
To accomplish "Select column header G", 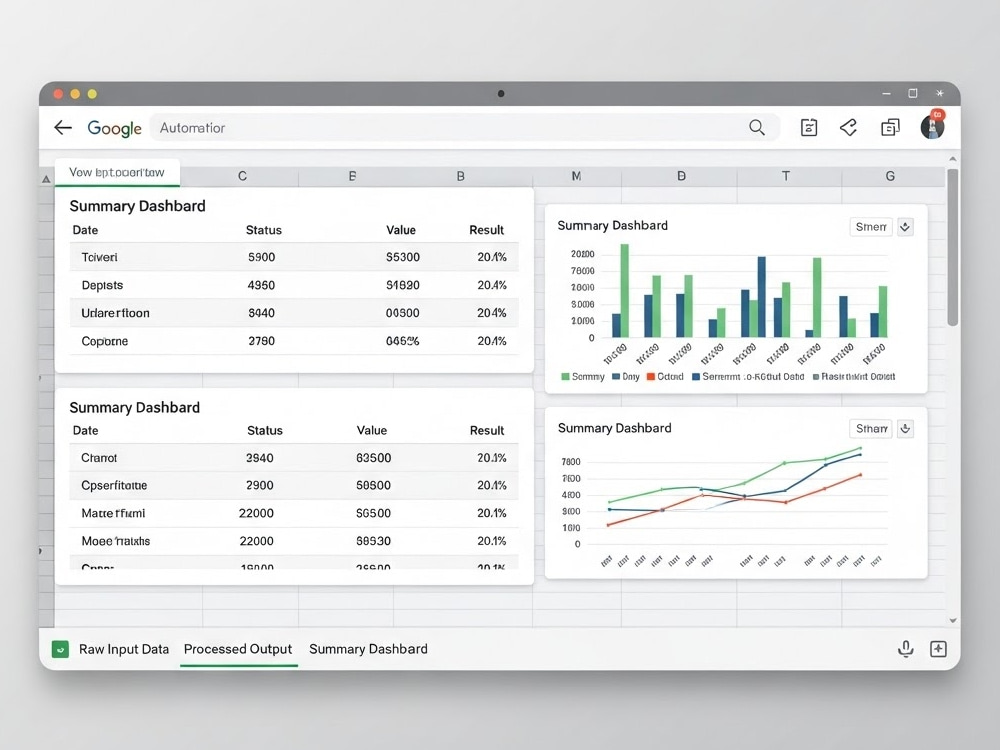I will click(890, 176).
